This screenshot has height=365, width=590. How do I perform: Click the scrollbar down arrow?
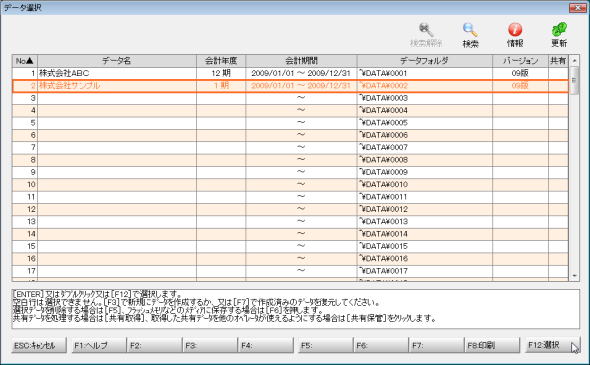pos(574,276)
